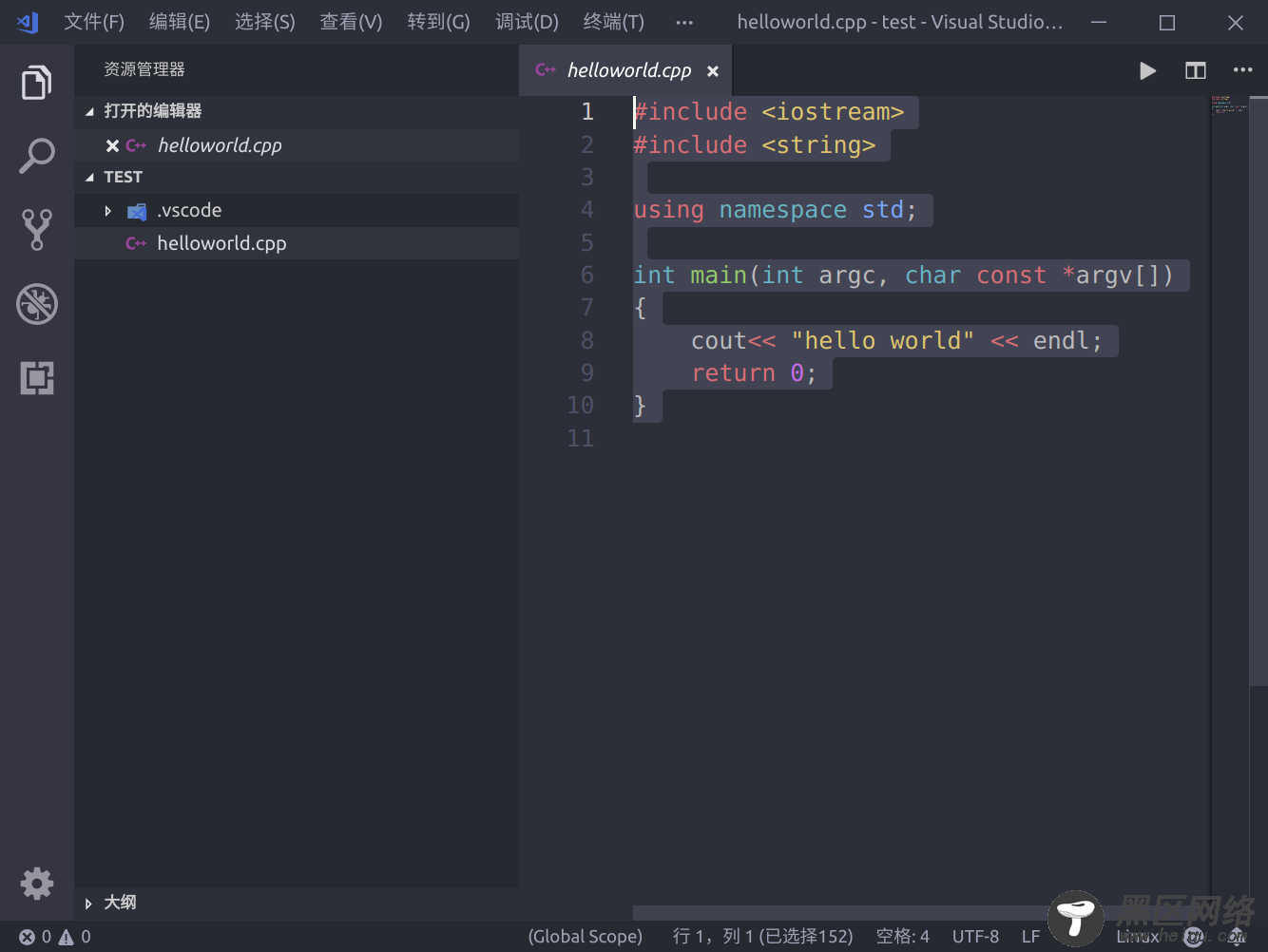
Task: Click the warnings triangle in status bar
Action: [67, 937]
